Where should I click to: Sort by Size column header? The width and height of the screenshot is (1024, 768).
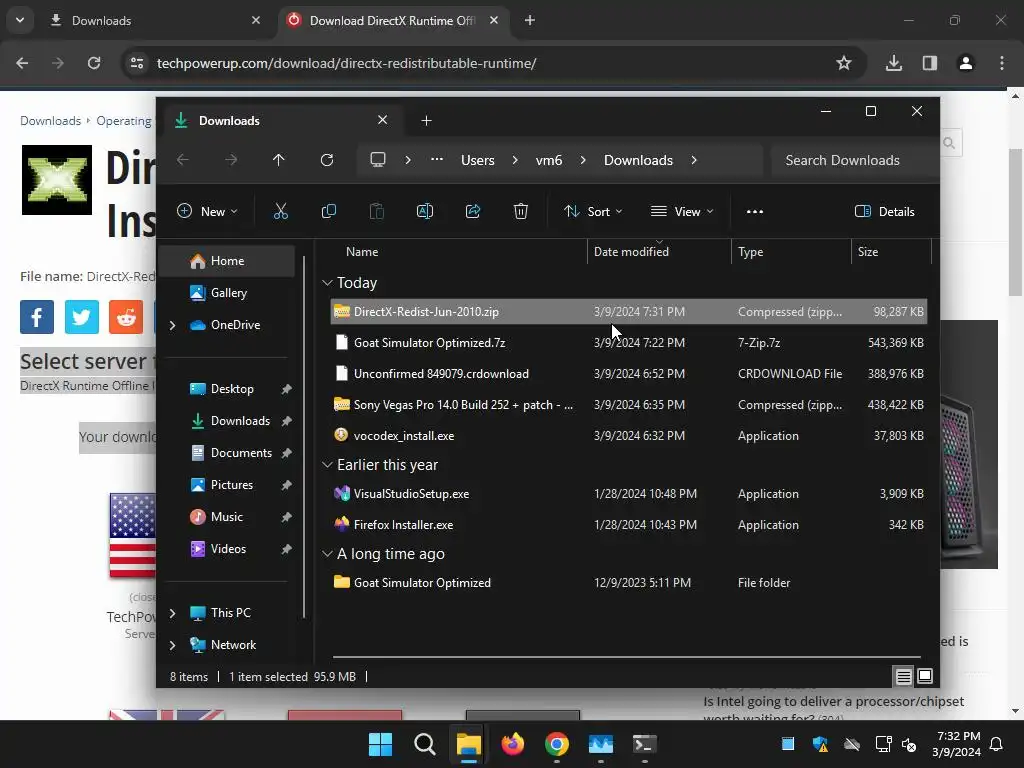pyautogui.click(x=891, y=251)
